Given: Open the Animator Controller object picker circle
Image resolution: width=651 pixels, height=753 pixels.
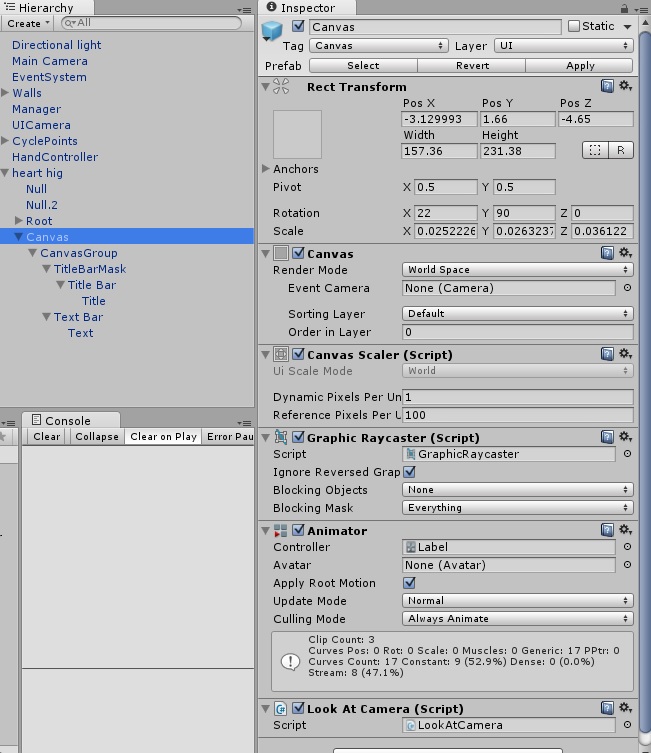Looking at the screenshot, I should 627,547.
